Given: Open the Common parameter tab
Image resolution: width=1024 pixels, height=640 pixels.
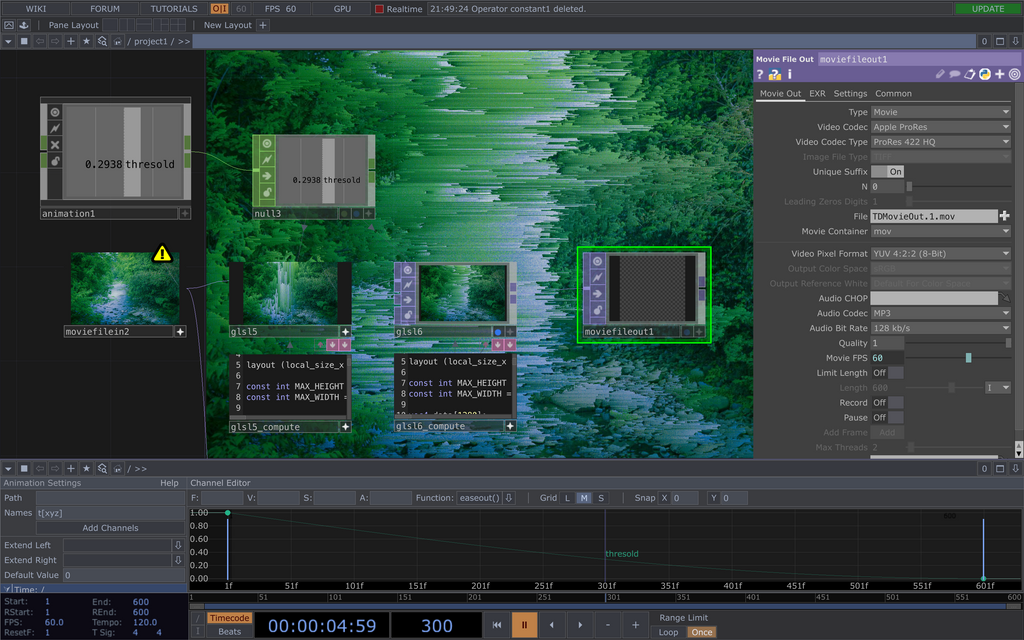Looking at the screenshot, I should [x=893, y=94].
